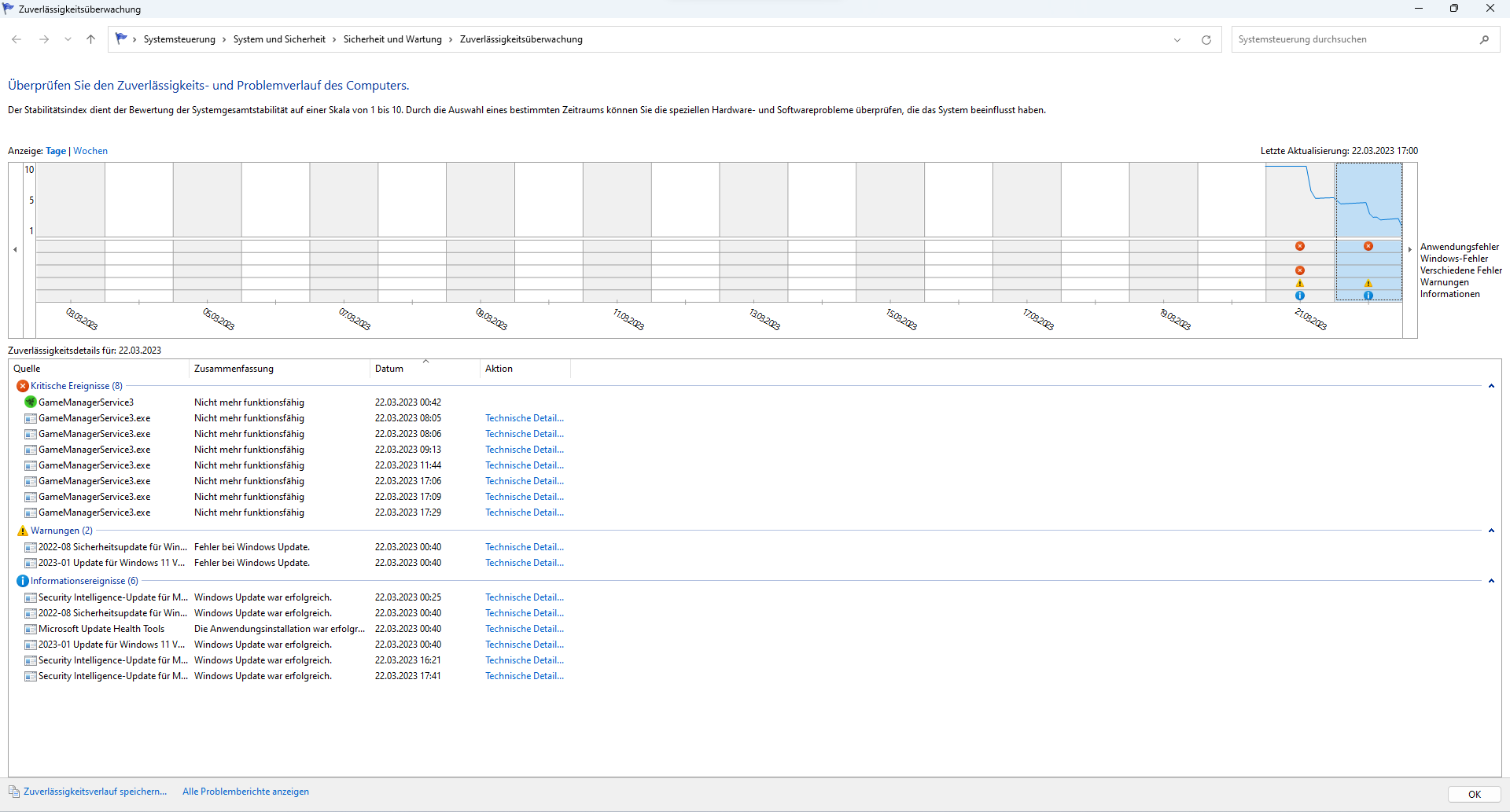The width and height of the screenshot is (1510, 812).
Task: Click the green GameManagerService3 application icon
Action: pyautogui.click(x=30, y=402)
